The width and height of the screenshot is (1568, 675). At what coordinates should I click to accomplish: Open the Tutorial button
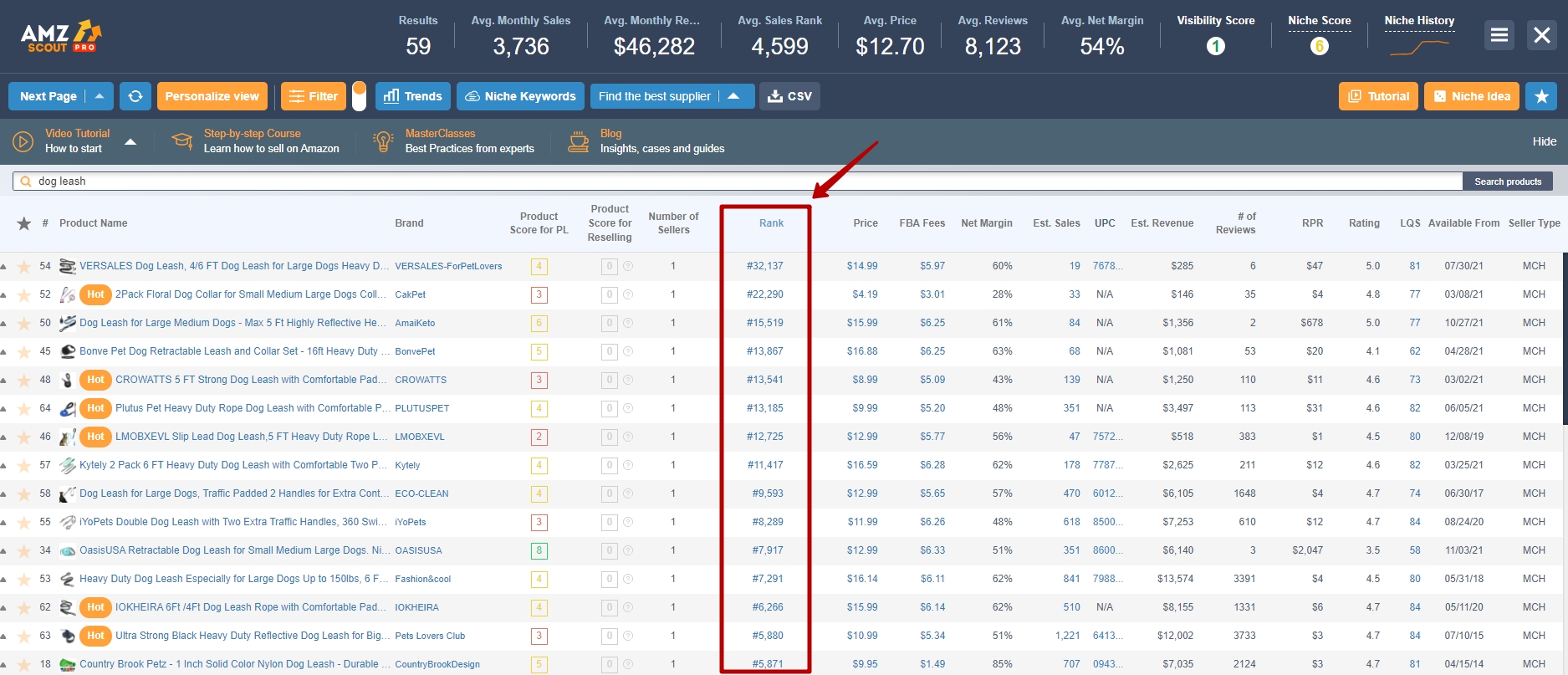[x=1379, y=96]
